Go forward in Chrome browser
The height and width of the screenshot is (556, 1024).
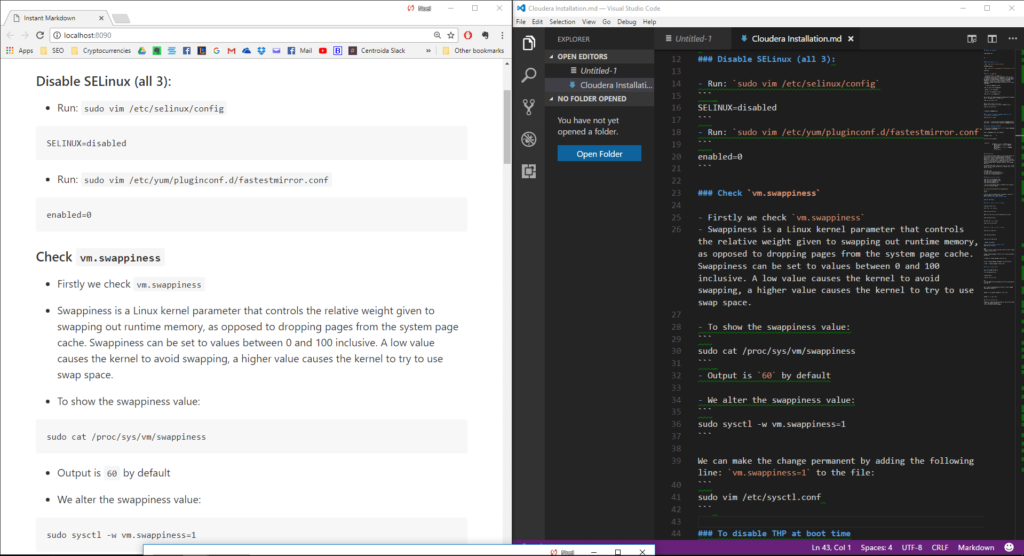pos(25,35)
